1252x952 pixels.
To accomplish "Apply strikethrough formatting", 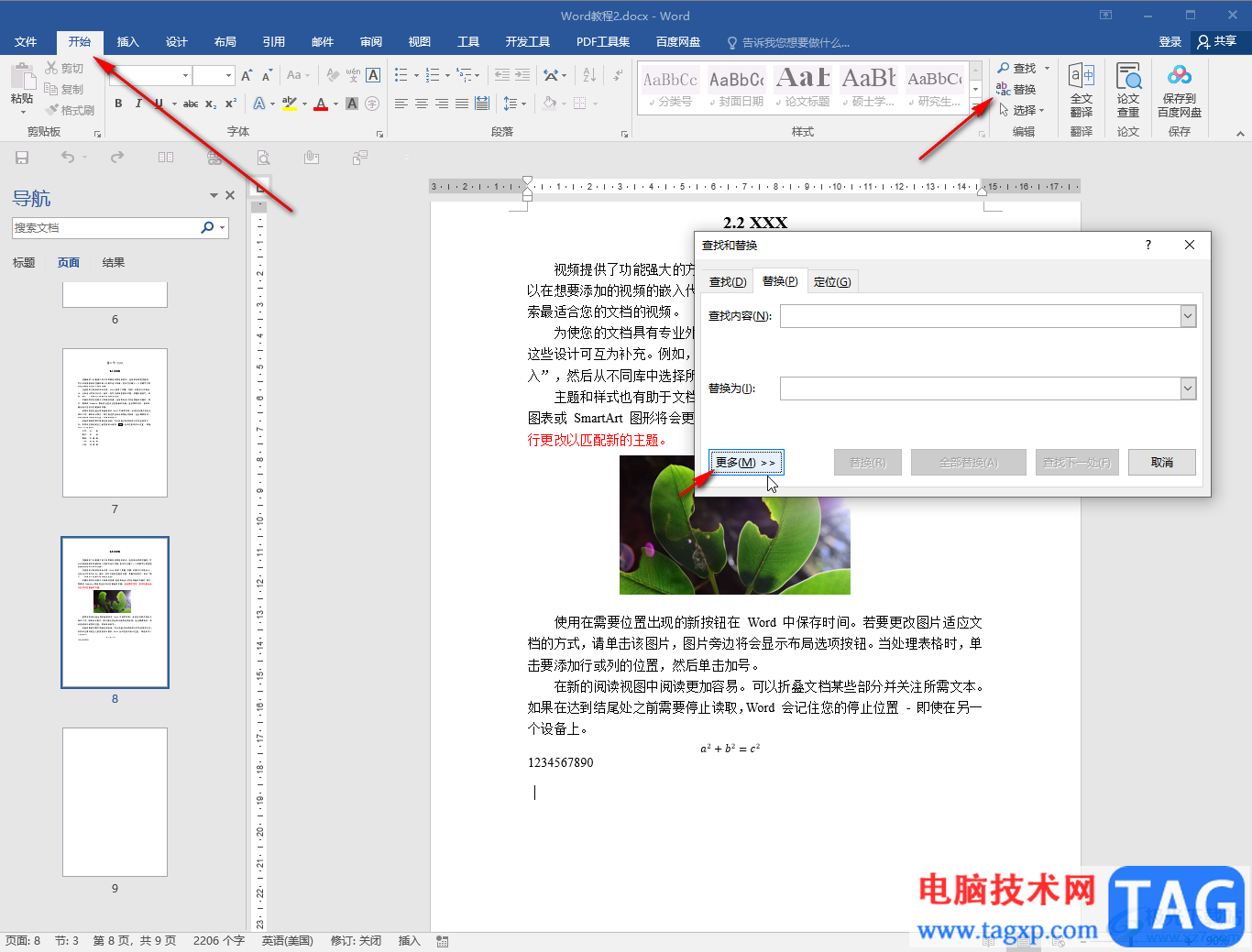I will point(191,104).
